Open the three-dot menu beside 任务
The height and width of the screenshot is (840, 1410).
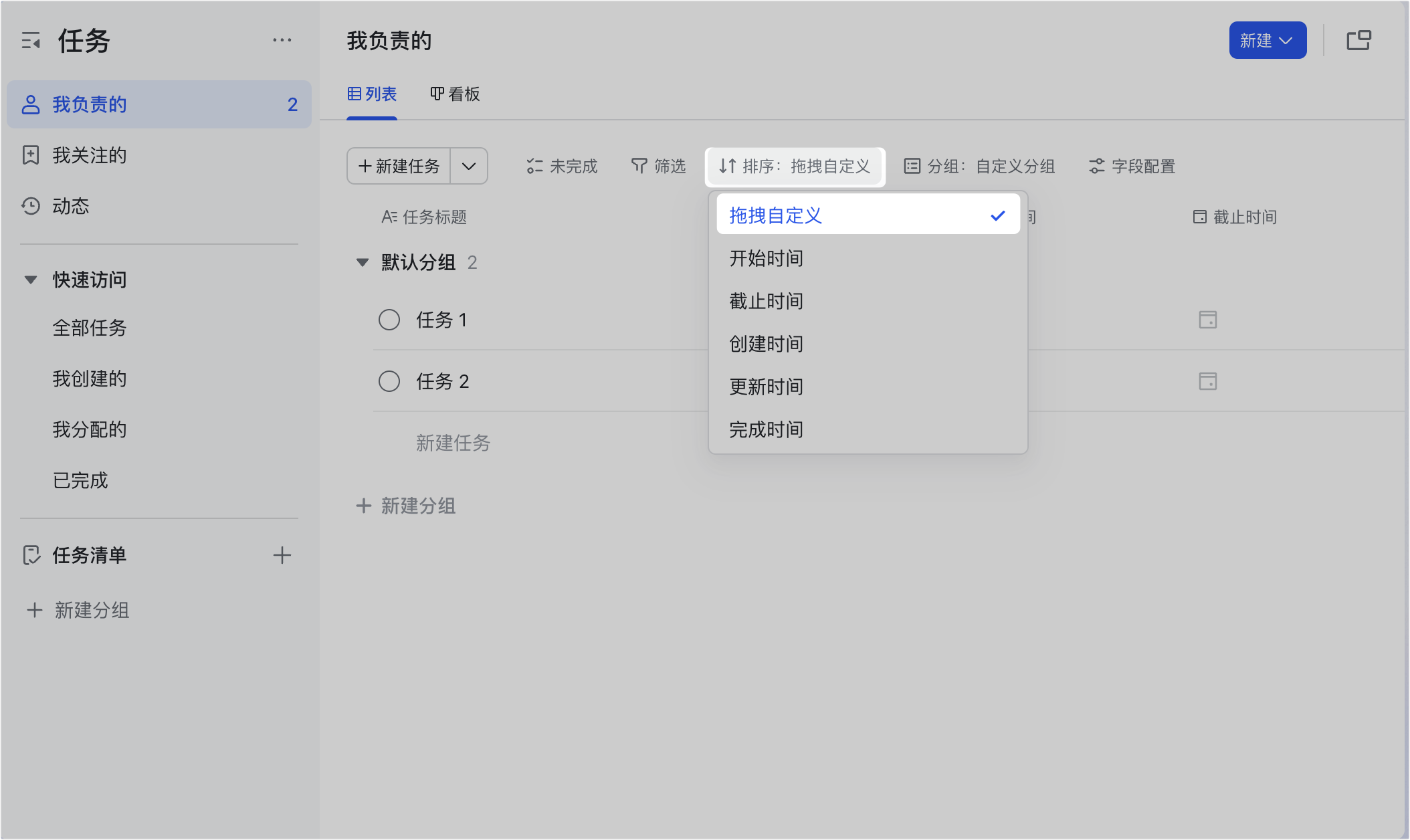click(282, 40)
